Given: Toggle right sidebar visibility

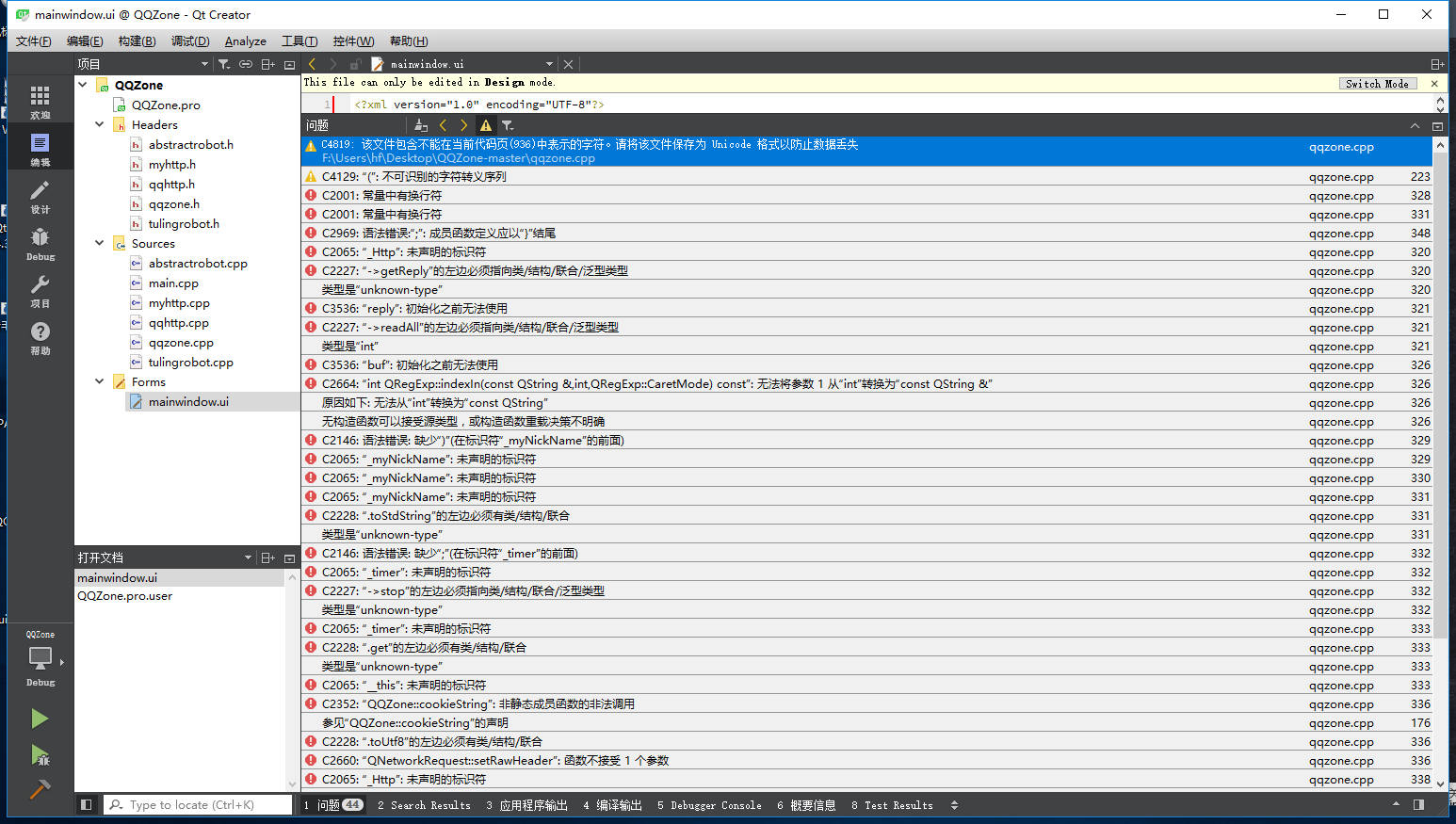Looking at the screenshot, I should (x=1418, y=804).
